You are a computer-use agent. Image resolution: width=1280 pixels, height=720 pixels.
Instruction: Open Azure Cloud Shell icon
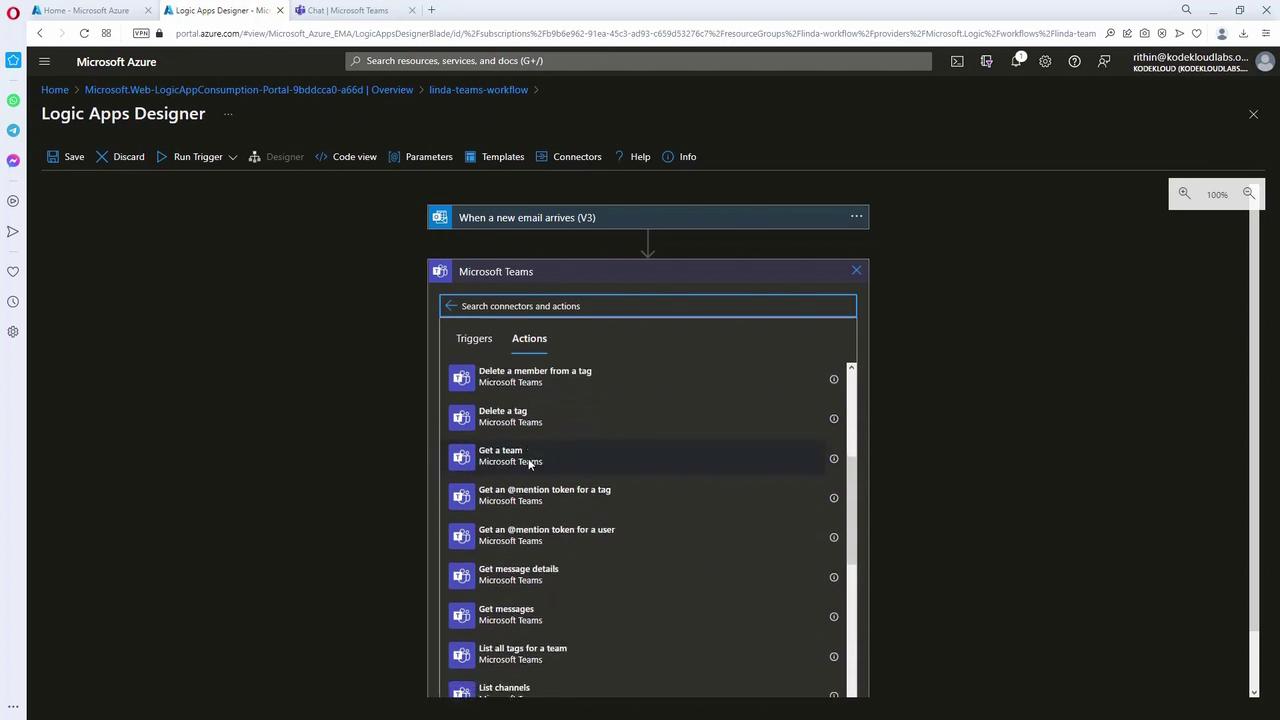tap(957, 61)
